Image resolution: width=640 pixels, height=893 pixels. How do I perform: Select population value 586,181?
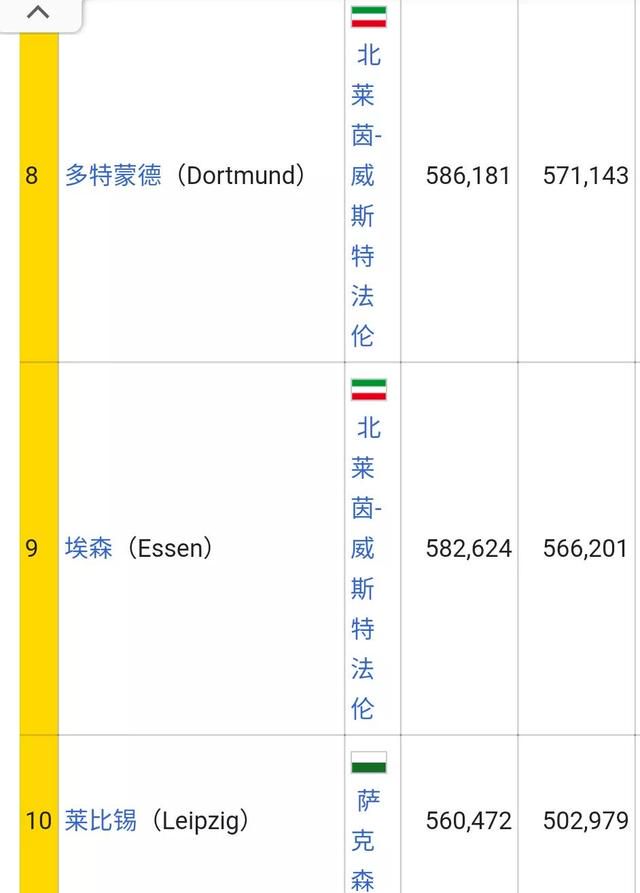tap(468, 175)
